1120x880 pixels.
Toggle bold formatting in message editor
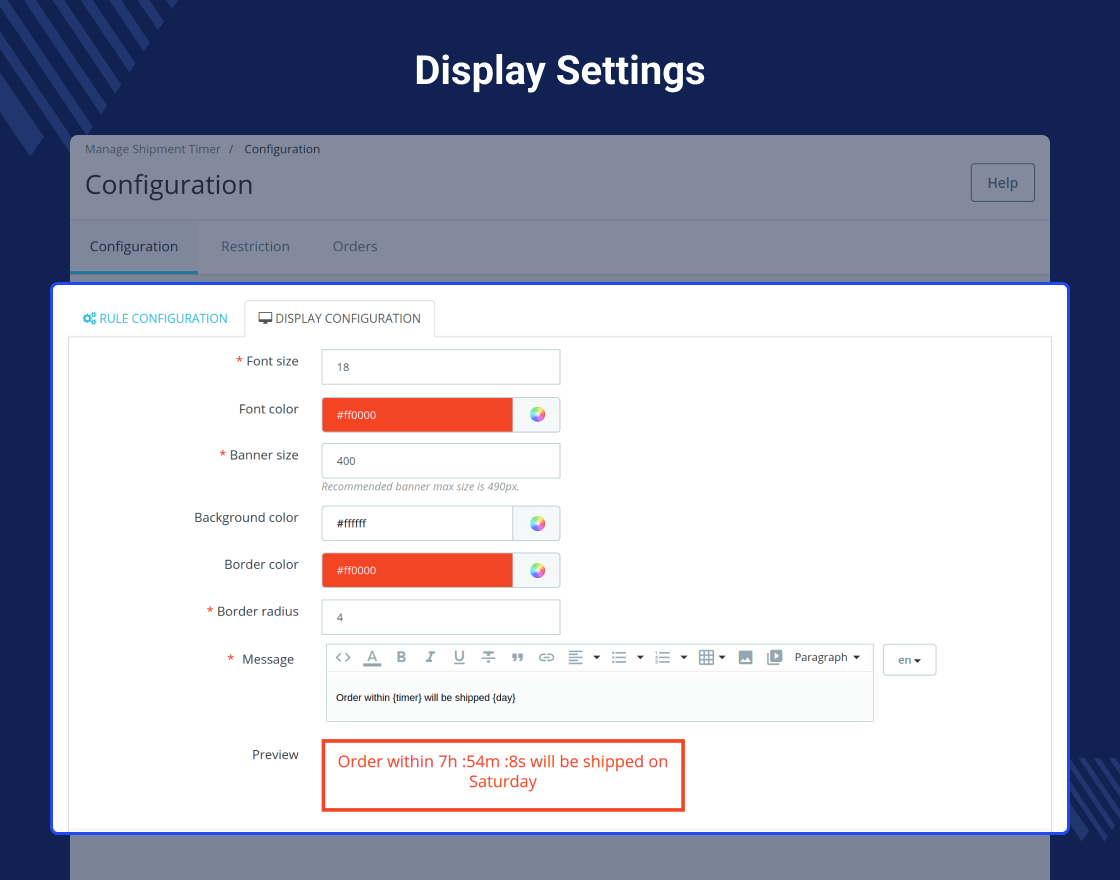point(401,657)
